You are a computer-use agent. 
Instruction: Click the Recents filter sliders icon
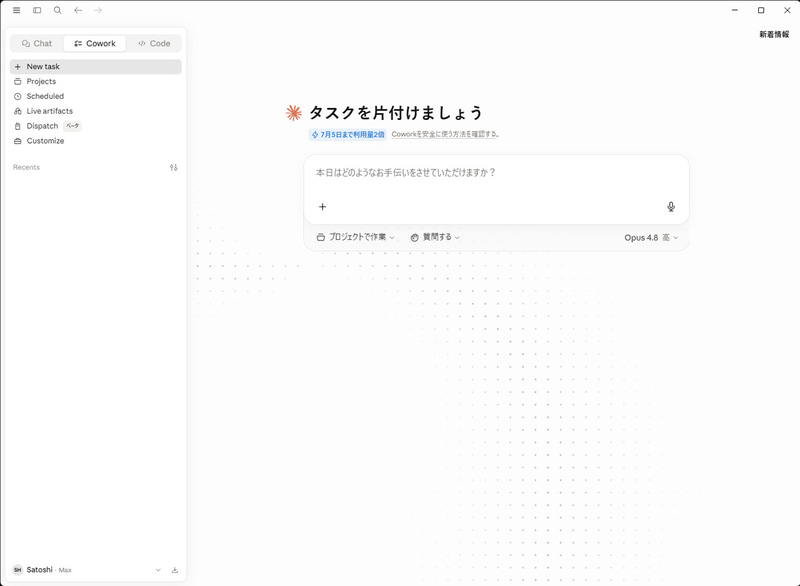tap(173, 167)
